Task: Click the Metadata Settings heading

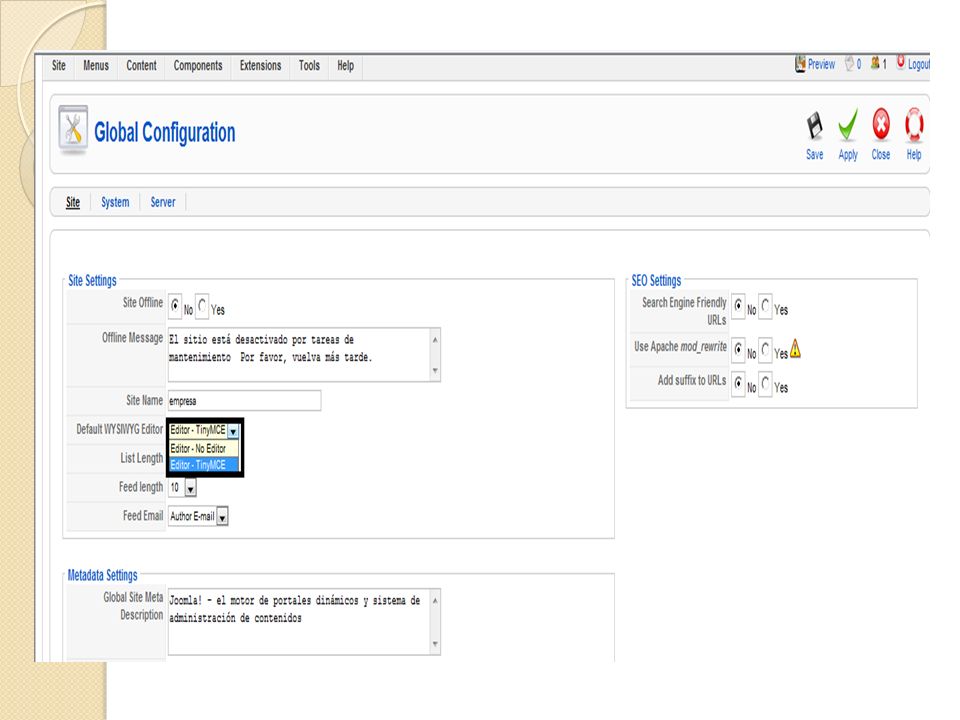Action: coord(102,575)
